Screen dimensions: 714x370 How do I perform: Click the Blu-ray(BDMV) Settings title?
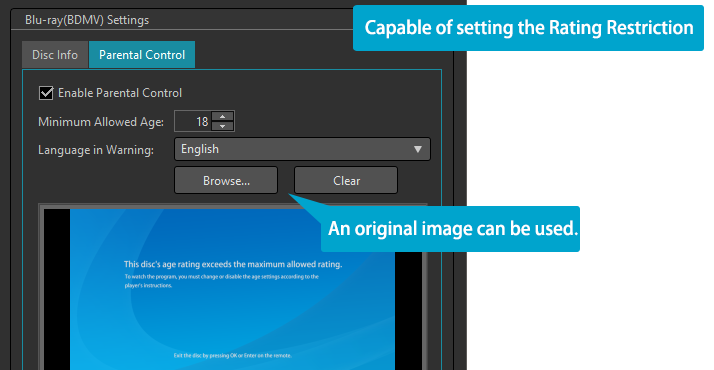[87, 20]
